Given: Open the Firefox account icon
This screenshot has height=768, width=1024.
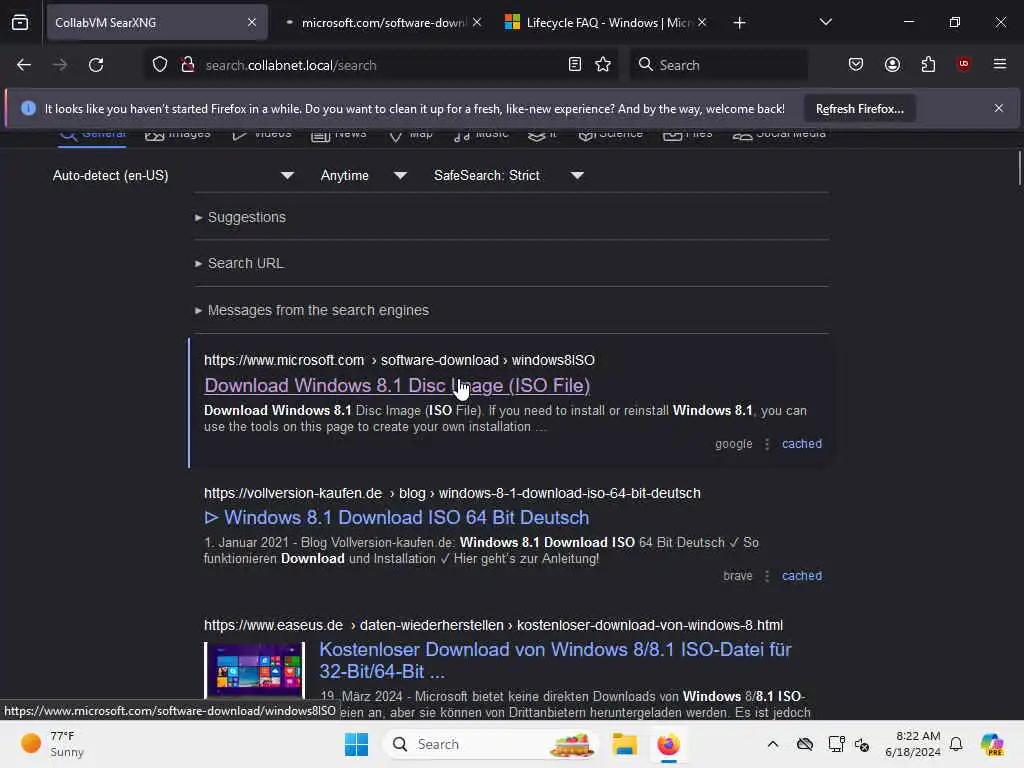Looking at the screenshot, I should (892, 64).
